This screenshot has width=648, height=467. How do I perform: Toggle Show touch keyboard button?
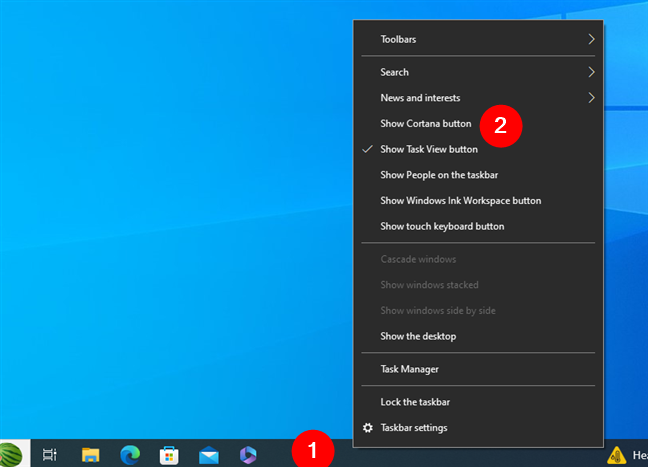click(478, 226)
